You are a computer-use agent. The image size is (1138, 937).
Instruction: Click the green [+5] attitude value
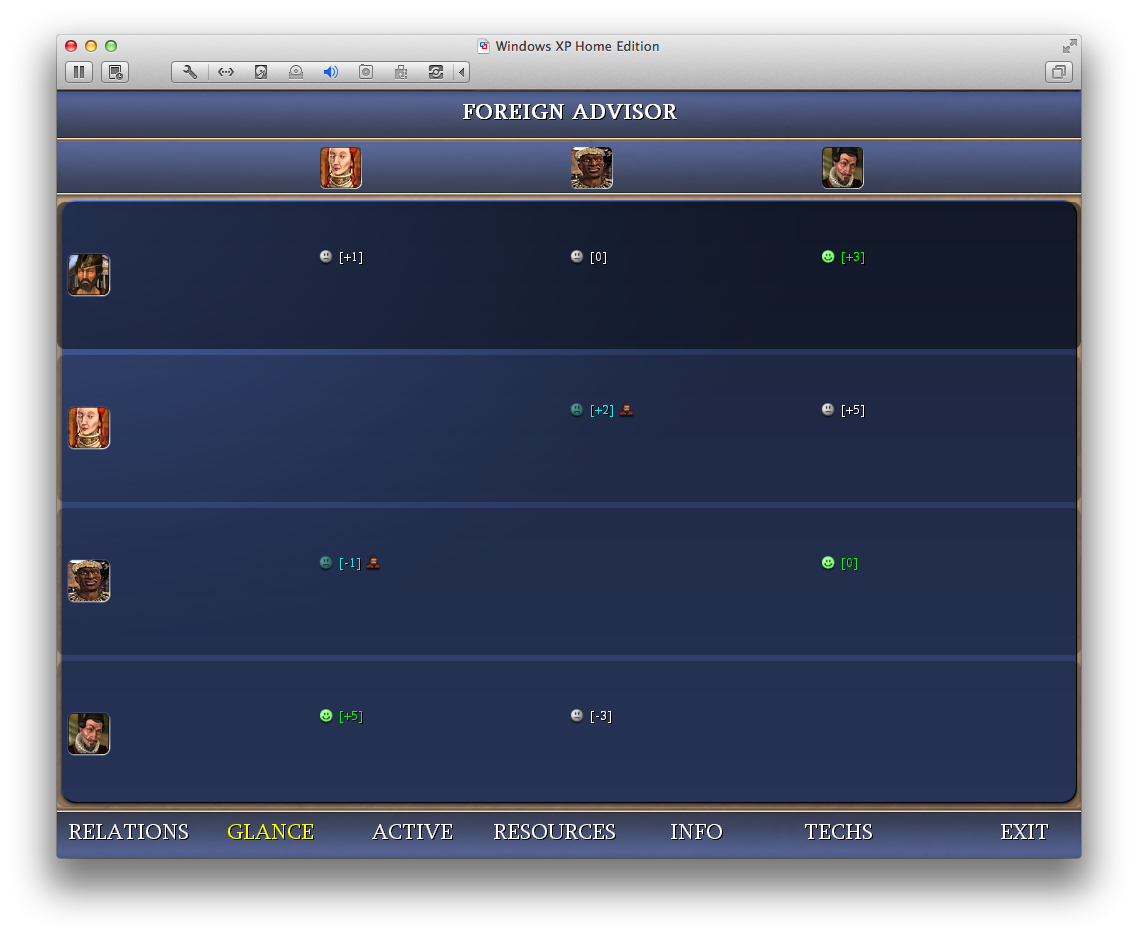pos(351,716)
